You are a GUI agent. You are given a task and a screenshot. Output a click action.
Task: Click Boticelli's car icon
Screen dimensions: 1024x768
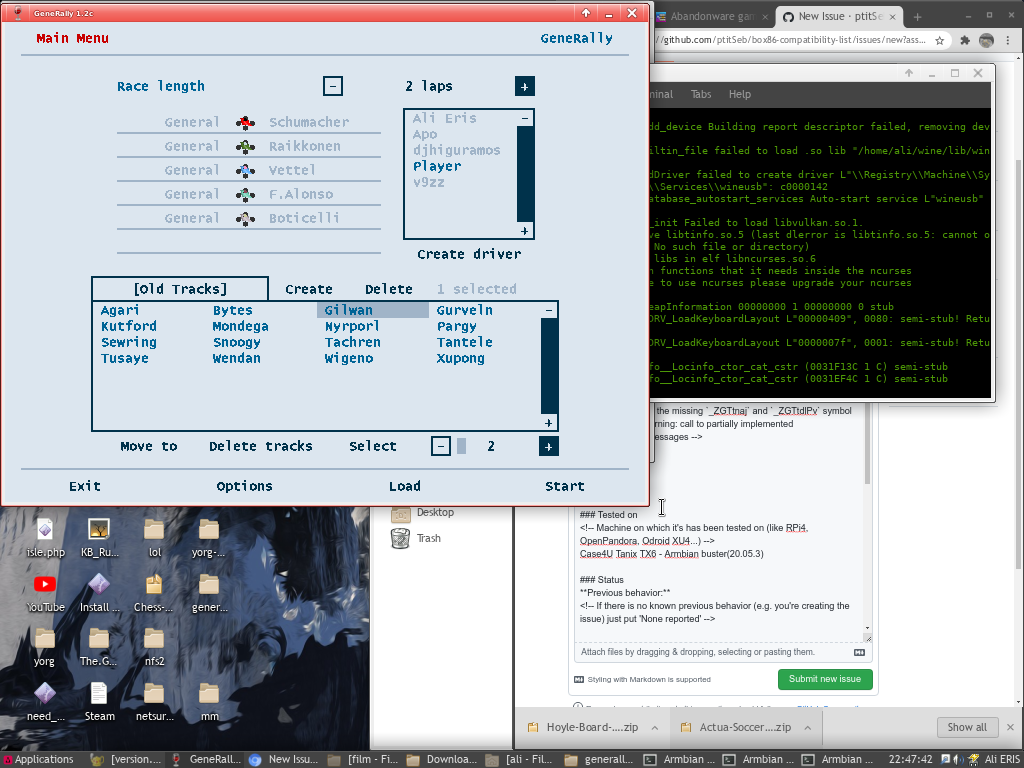pos(247,218)
